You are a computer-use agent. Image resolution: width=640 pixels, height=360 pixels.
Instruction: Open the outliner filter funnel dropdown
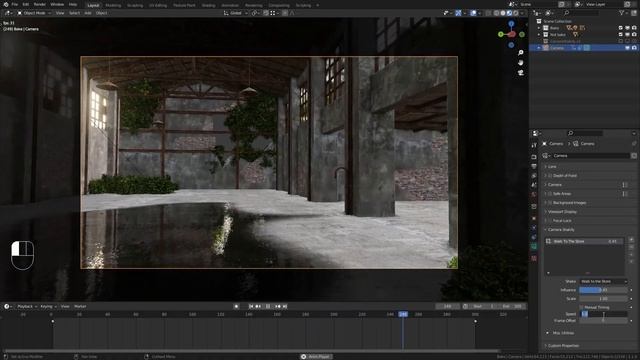tap(622, 13)
